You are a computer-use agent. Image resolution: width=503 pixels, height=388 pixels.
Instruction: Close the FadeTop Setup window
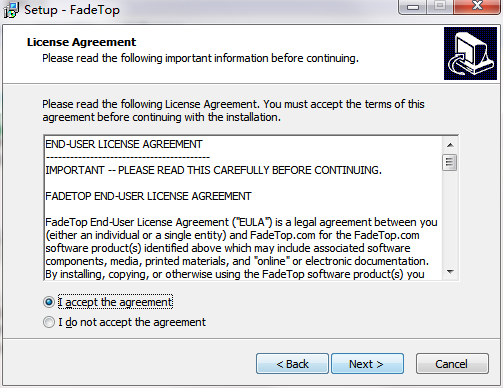[x=477, y=7]
